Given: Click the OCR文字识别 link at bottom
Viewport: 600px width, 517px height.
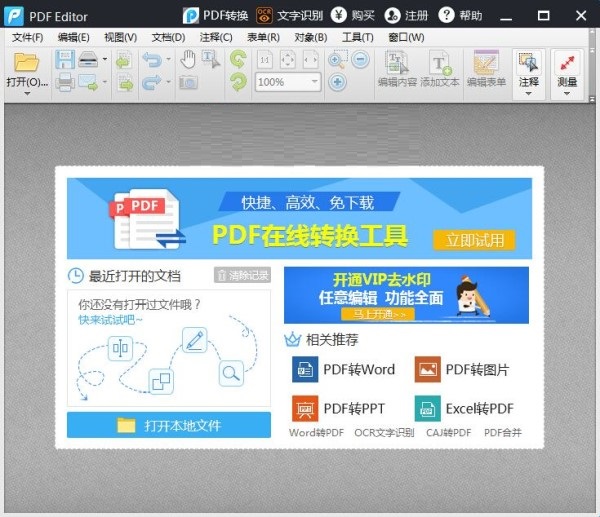Looking at the screenshot, I should [x=384, y=432].
